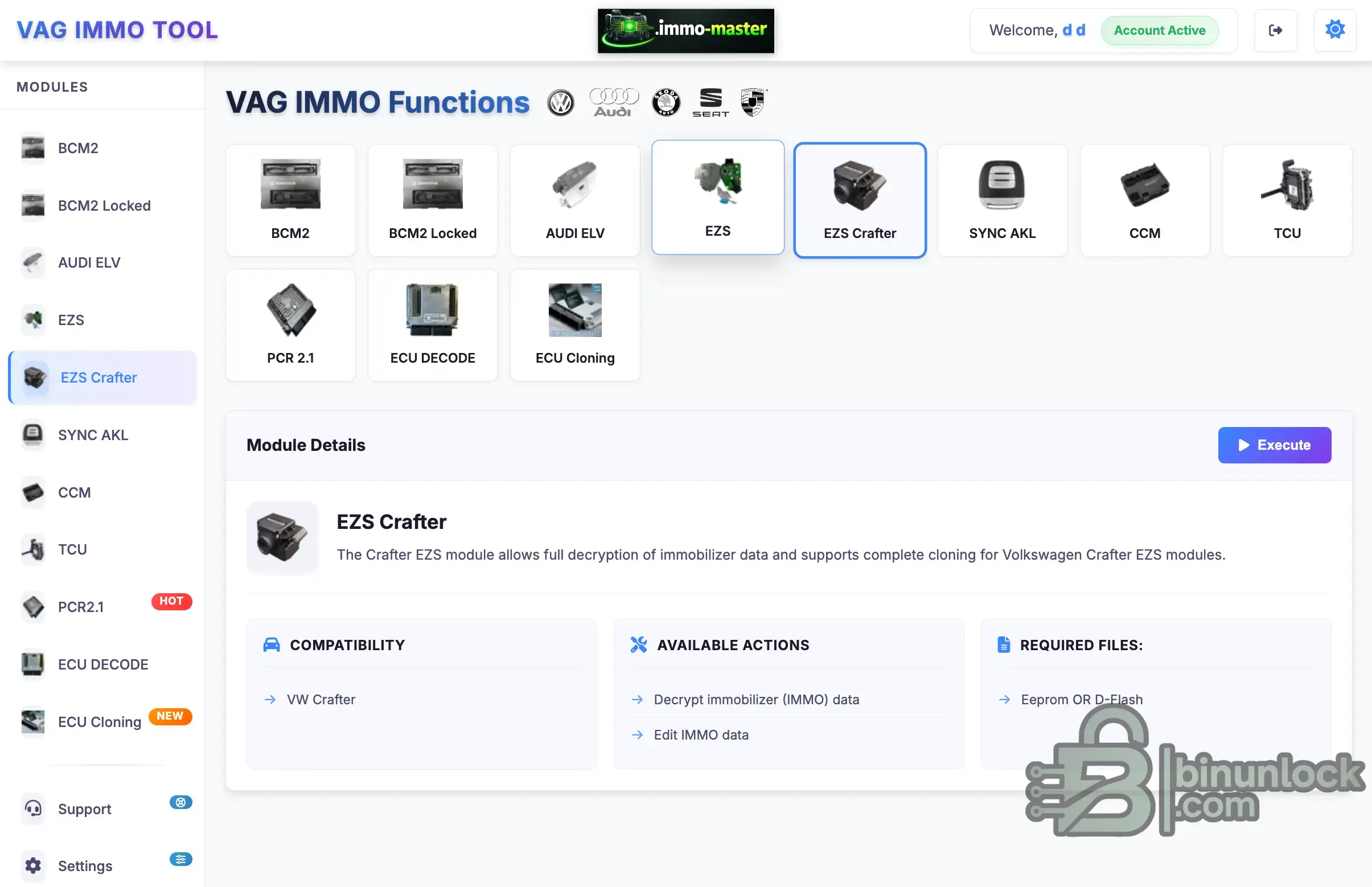This screenshot has width=1372, height=887.
Task: Open PCR2.1 sidebar item marked HOT
Action: [81, 606]
